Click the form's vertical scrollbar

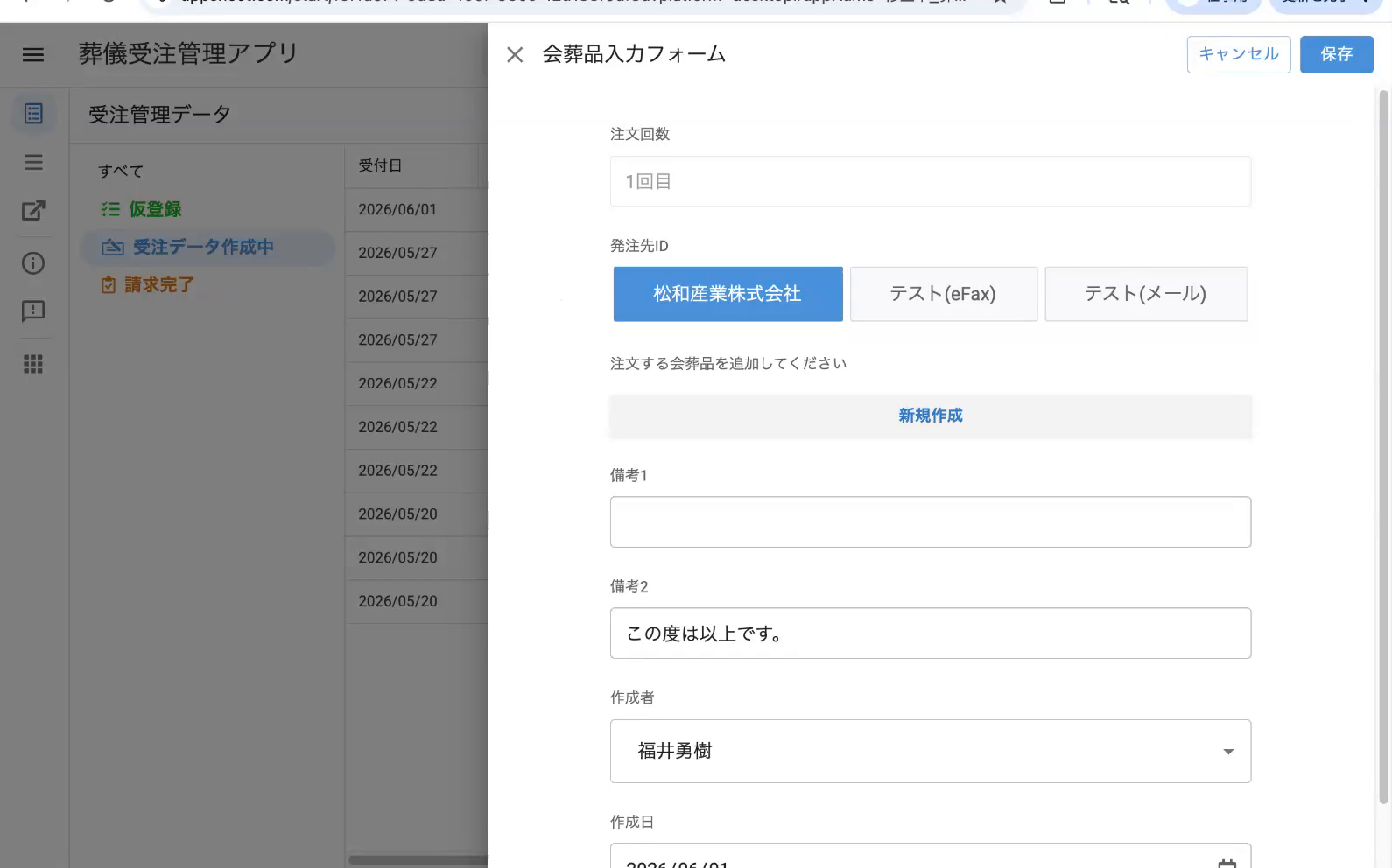[x=1383, y=446]
